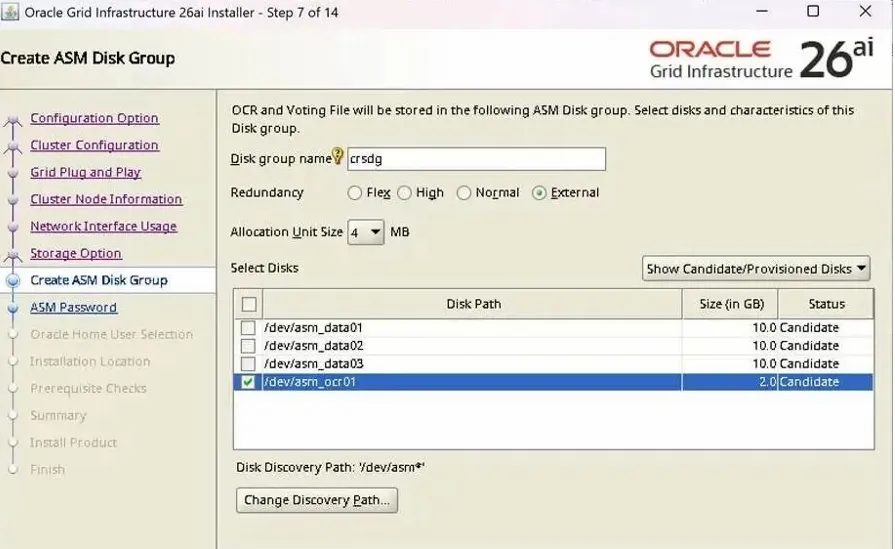Select the Flex redundancy option

point(354,193)
